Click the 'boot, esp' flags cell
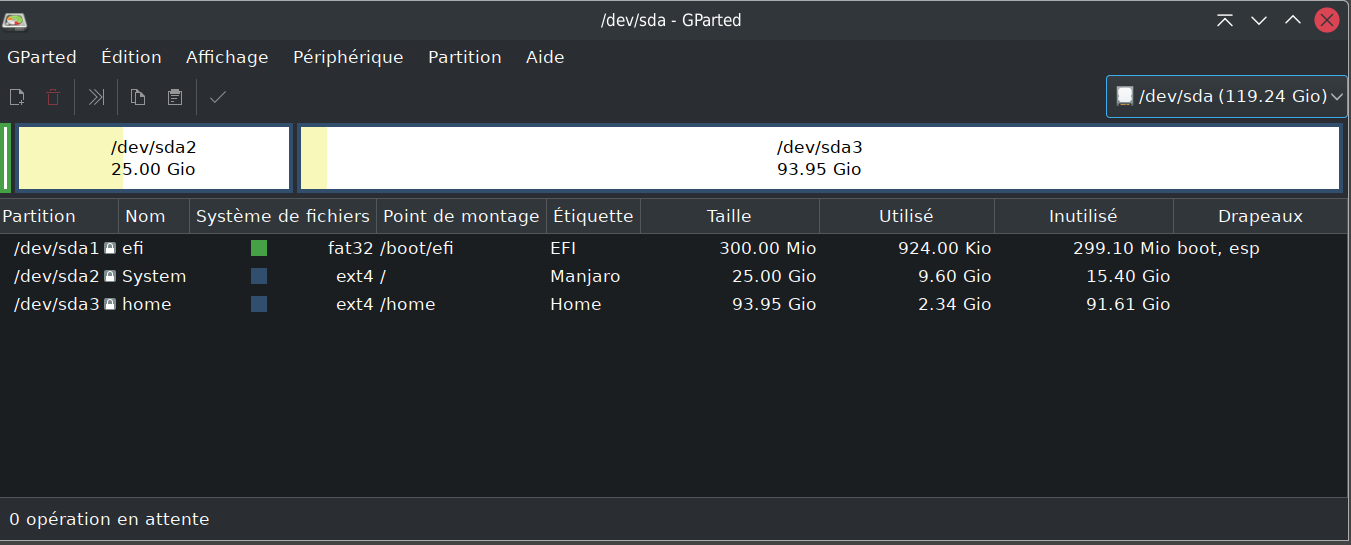The height and width of the screenshot is (545, 1351). (1218, 248)
